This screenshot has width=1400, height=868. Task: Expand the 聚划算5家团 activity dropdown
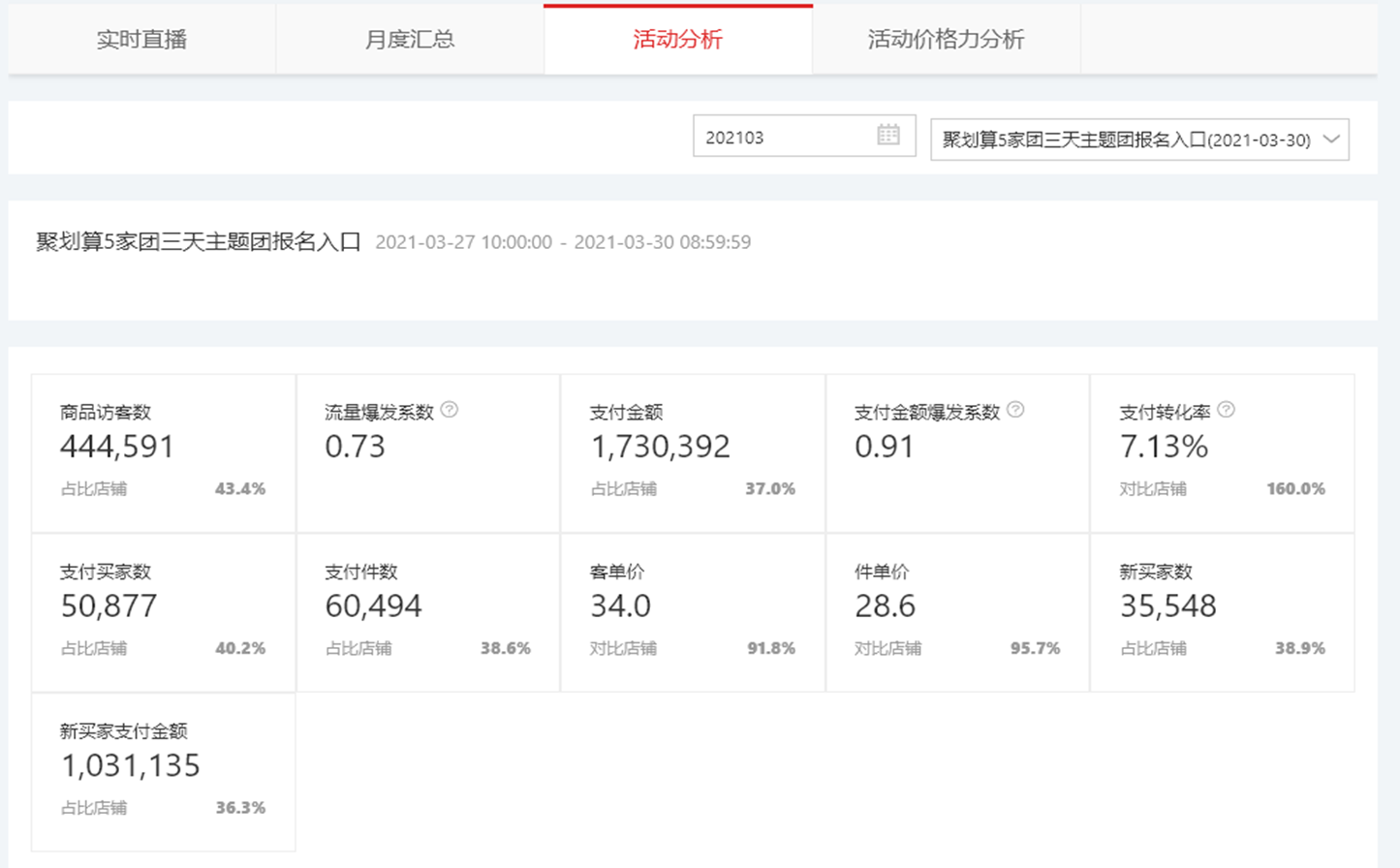pyautogui.click(x=1139, y=139)
